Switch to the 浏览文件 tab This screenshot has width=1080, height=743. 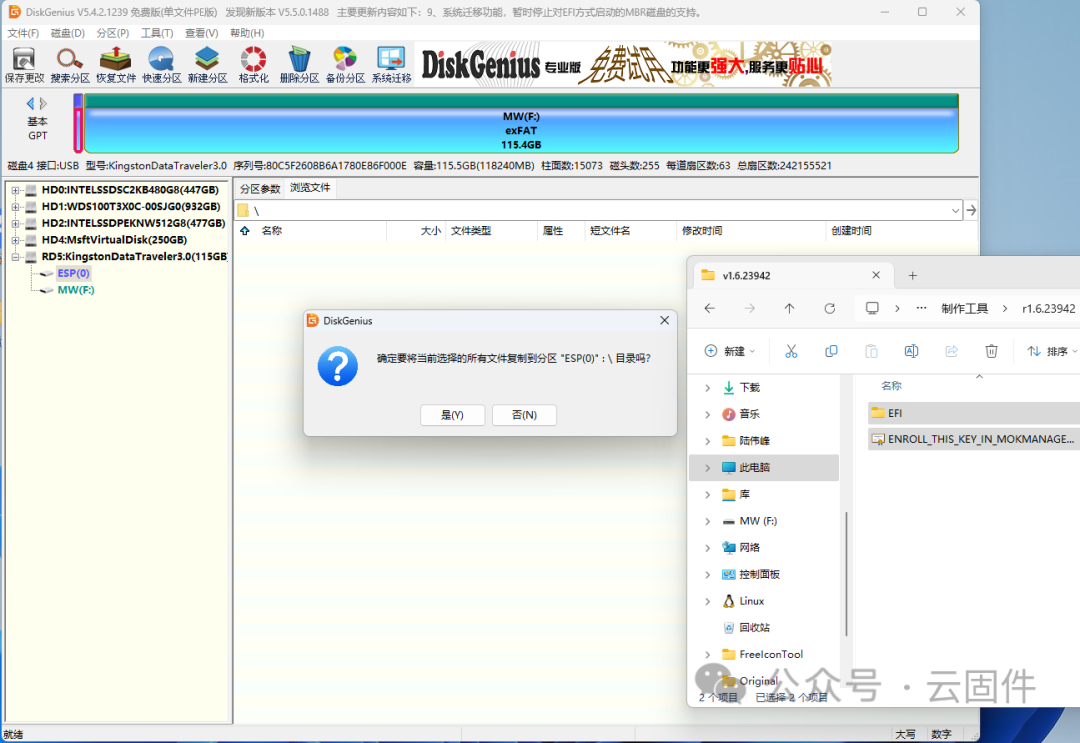310,188
